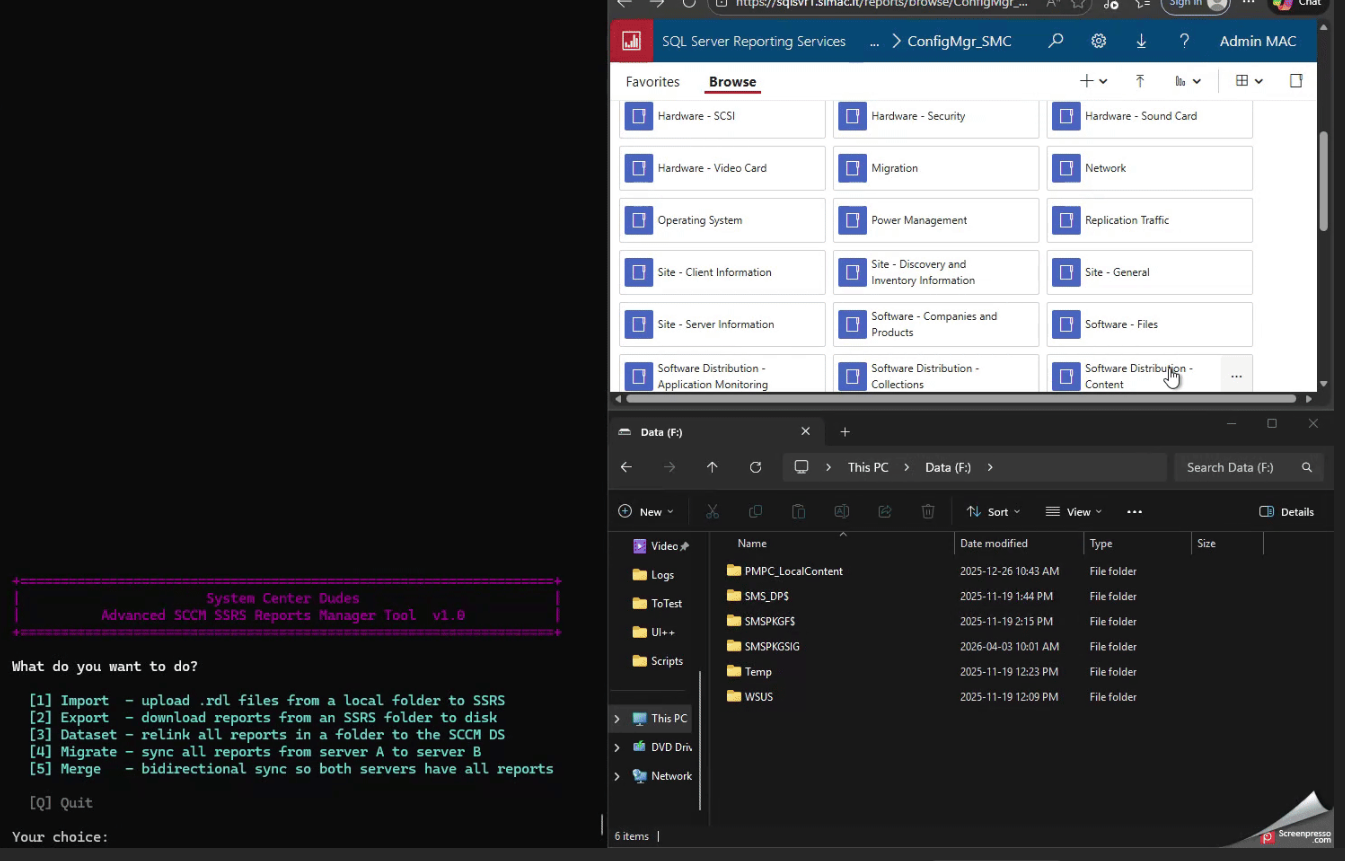The height and width of the screenshot is (861, 1345).
Task: Click the horizontal scrollbar under the report tiles
Action: (960, 398)
